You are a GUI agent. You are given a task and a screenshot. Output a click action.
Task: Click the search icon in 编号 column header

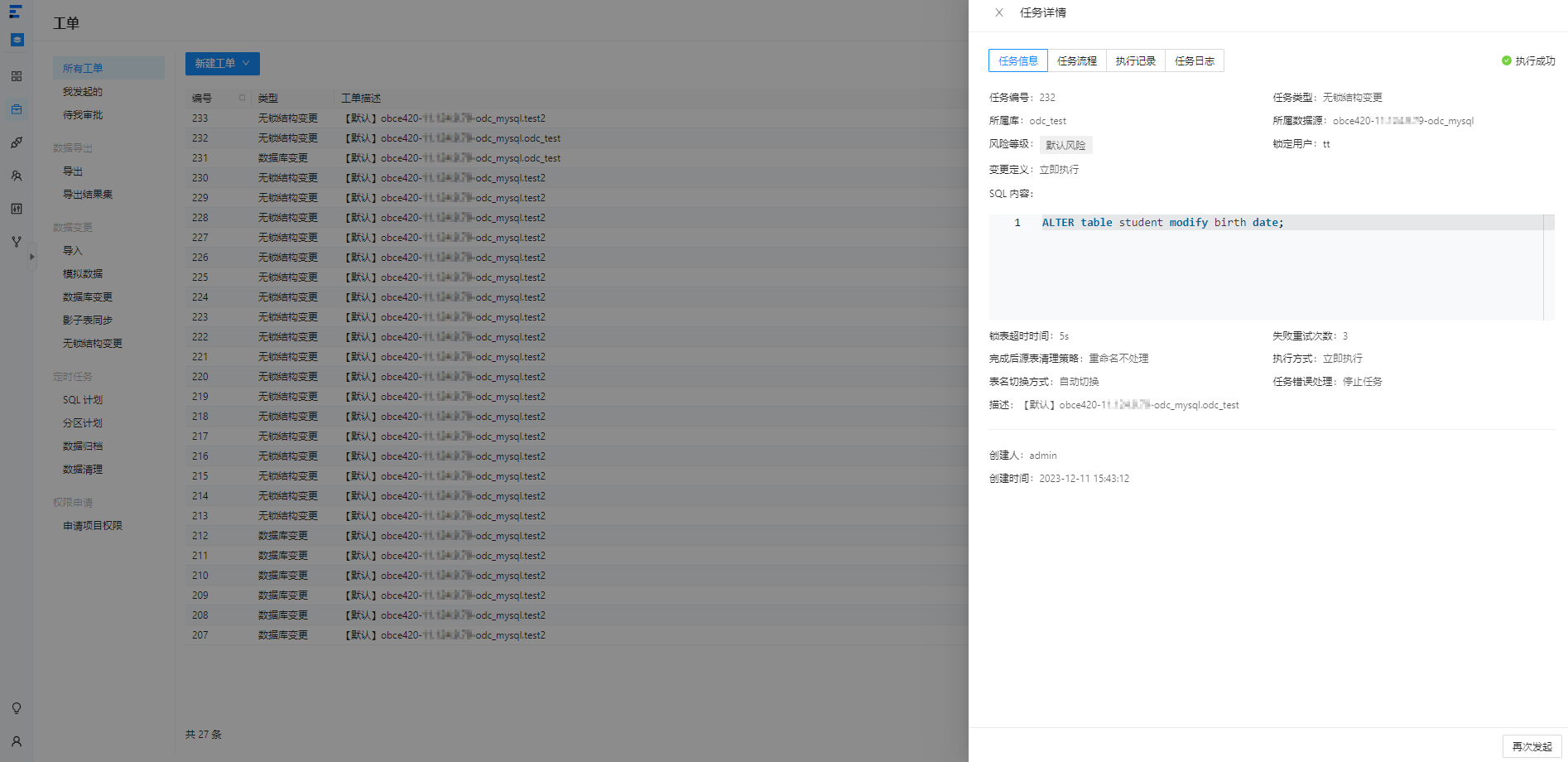coord(243,98)
